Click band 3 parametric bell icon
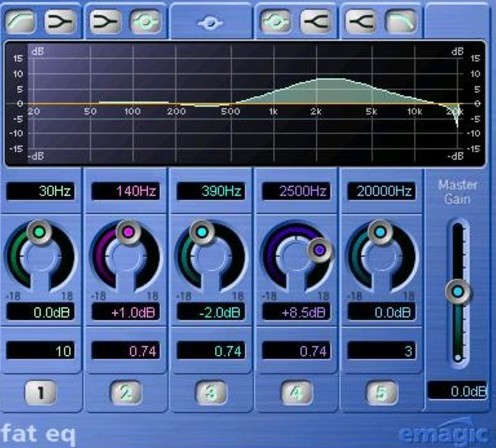The image size is (496, 448). 210,23
